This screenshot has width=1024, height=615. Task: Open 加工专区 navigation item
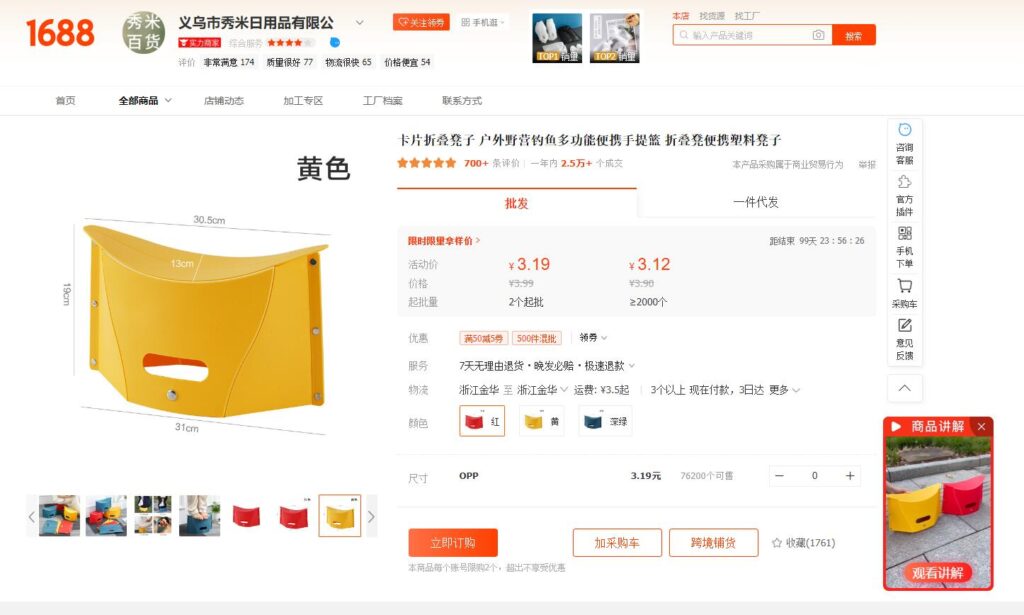click(303, 101)
